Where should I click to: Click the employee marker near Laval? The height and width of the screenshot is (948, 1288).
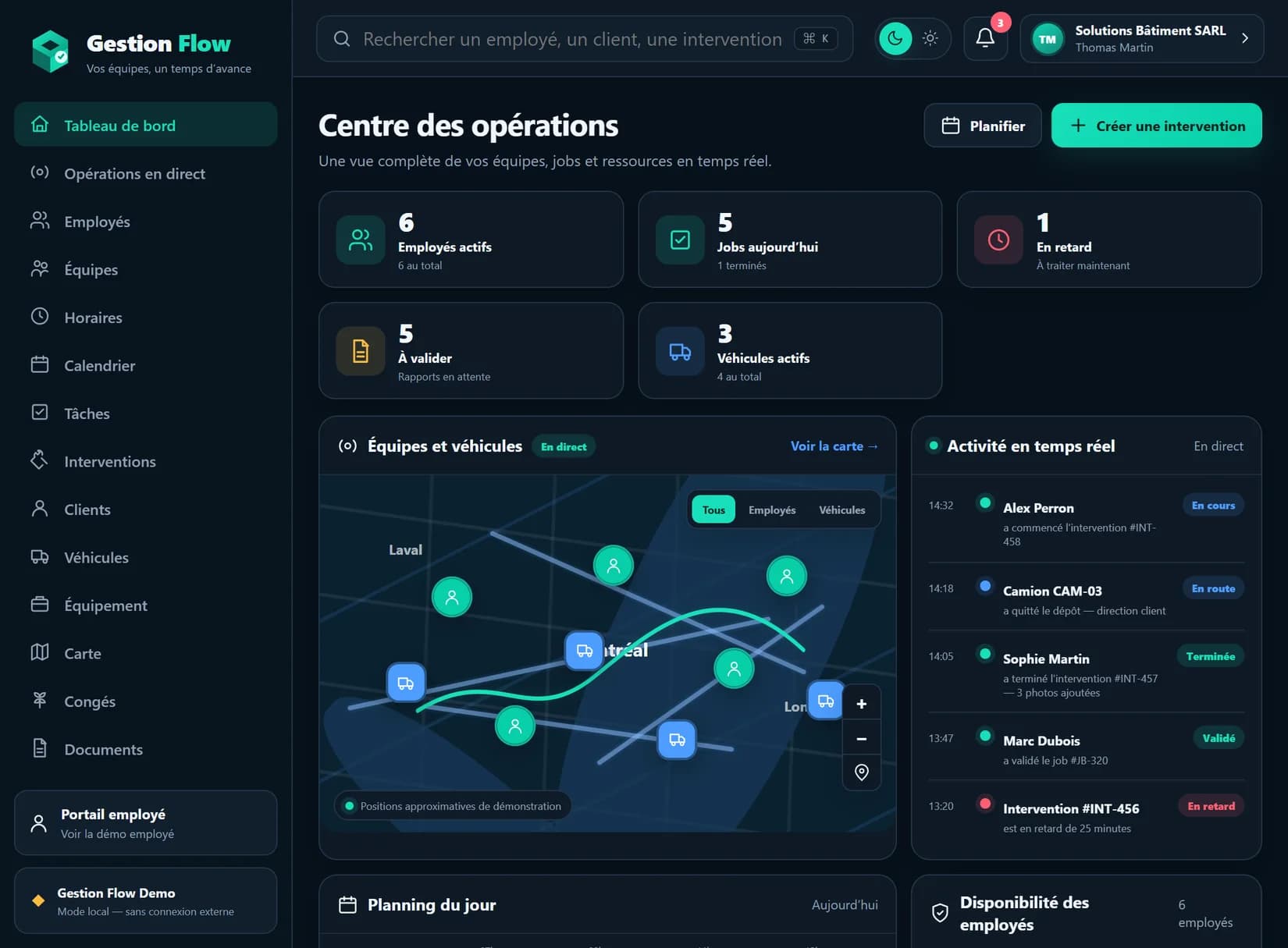pos(452,598)
